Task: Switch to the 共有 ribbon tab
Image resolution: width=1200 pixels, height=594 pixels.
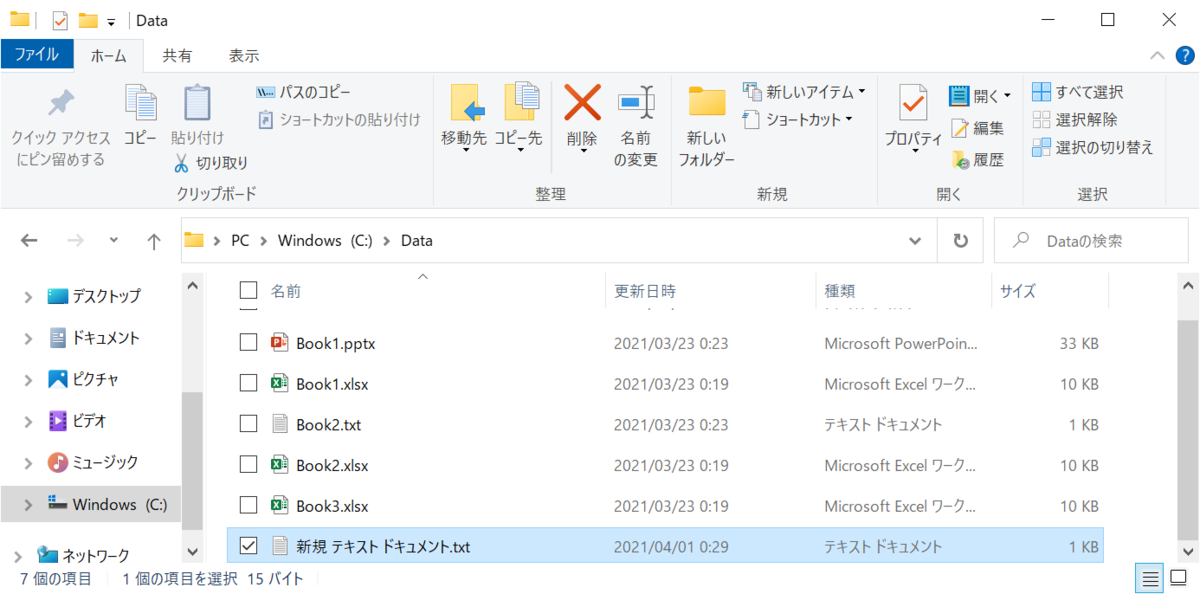Action: coord(178,56)
